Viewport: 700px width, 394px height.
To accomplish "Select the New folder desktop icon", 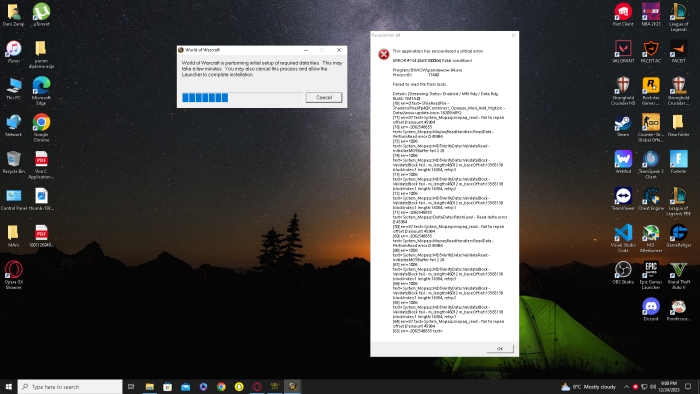I will (678, 125).
